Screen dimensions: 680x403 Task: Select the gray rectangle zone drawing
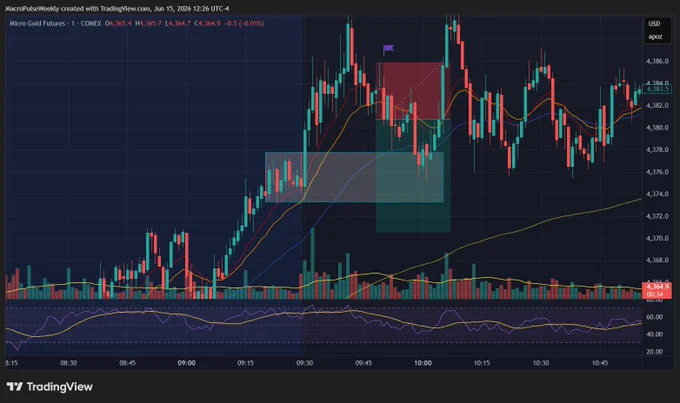354,177
